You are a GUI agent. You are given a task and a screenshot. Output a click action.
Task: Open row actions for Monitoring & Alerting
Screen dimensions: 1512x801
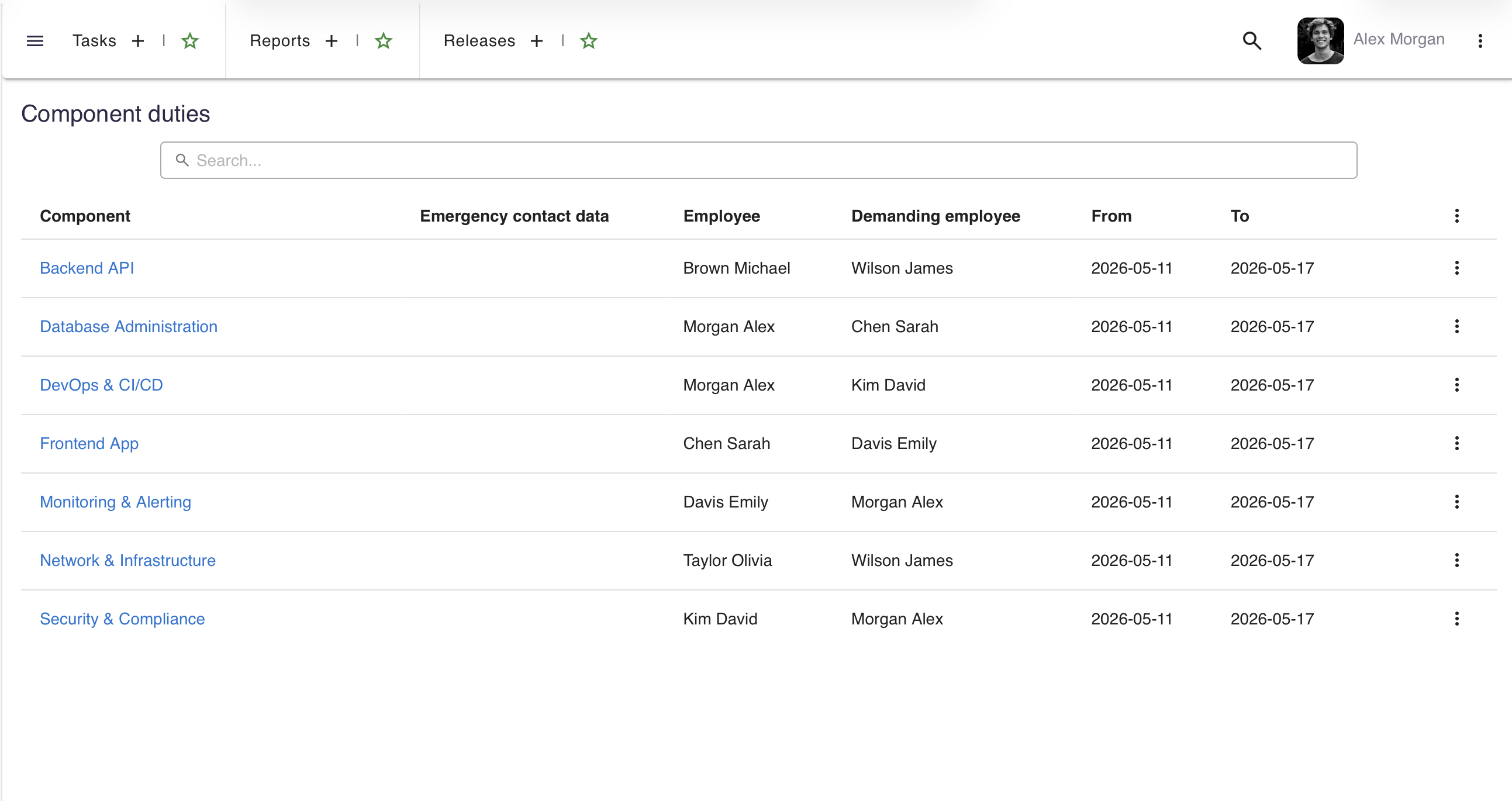(1456, 502)
